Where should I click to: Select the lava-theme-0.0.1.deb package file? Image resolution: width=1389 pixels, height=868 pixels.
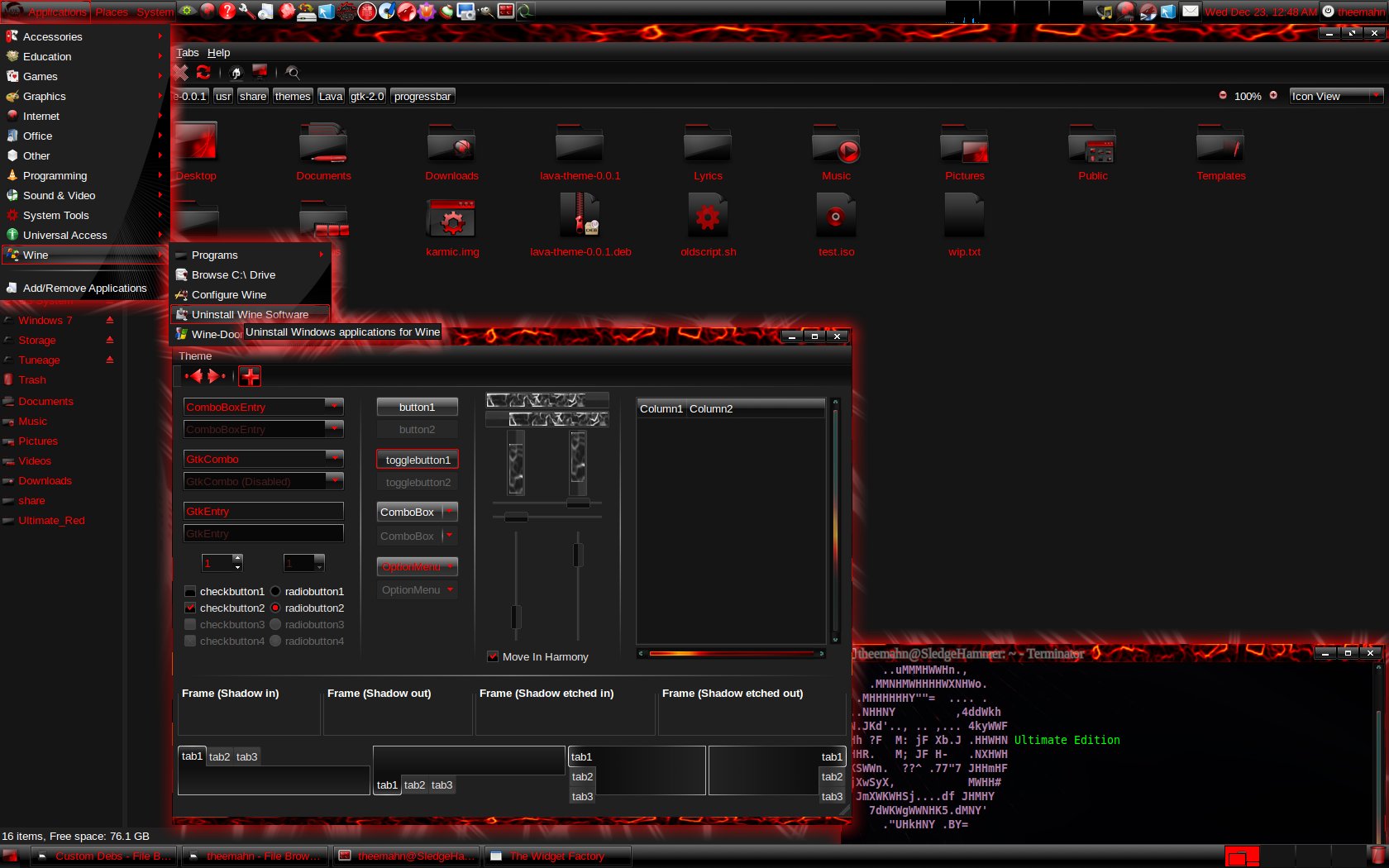(580, 215)
